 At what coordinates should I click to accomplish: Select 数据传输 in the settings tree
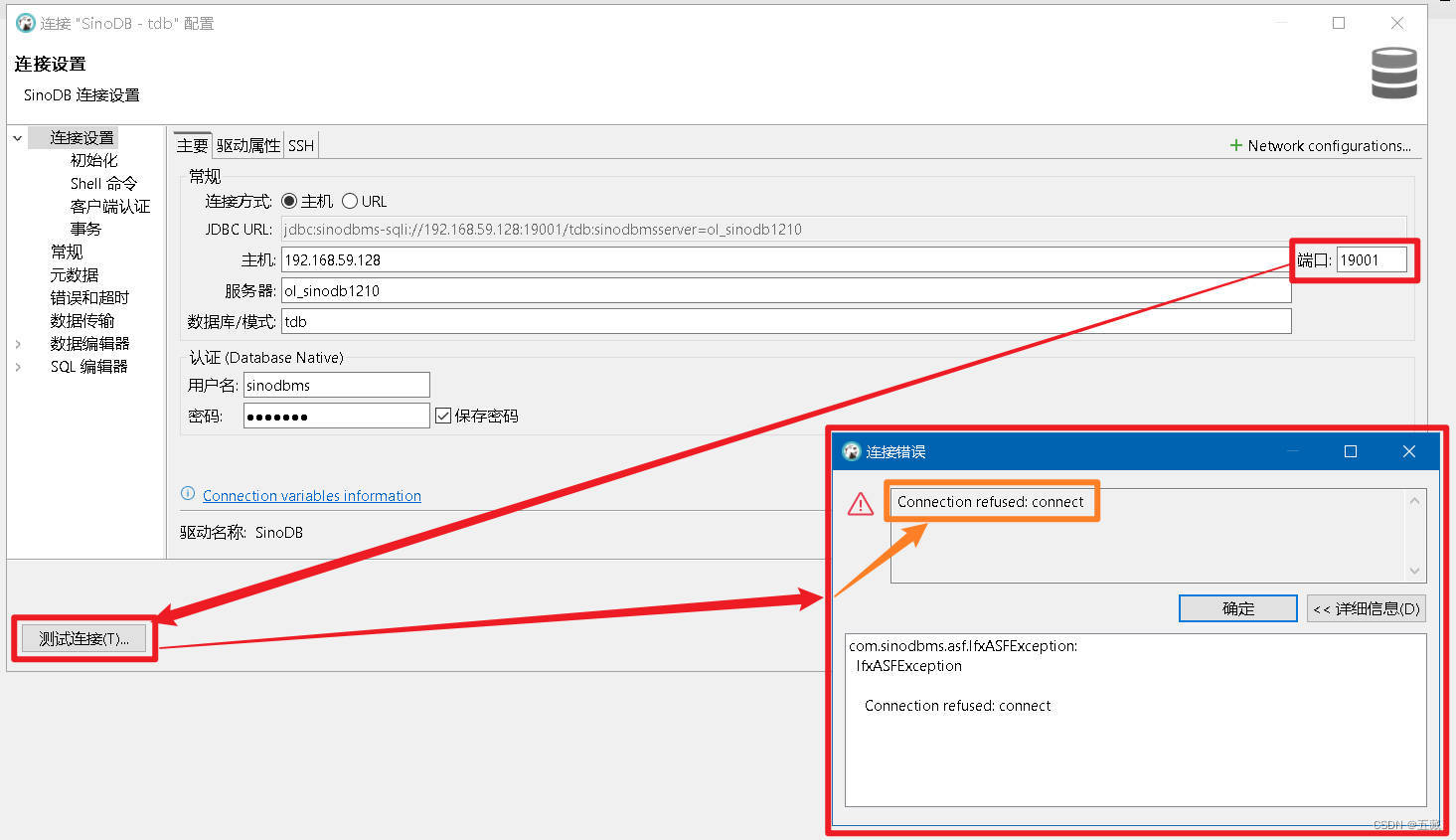(x=82, y=320)
